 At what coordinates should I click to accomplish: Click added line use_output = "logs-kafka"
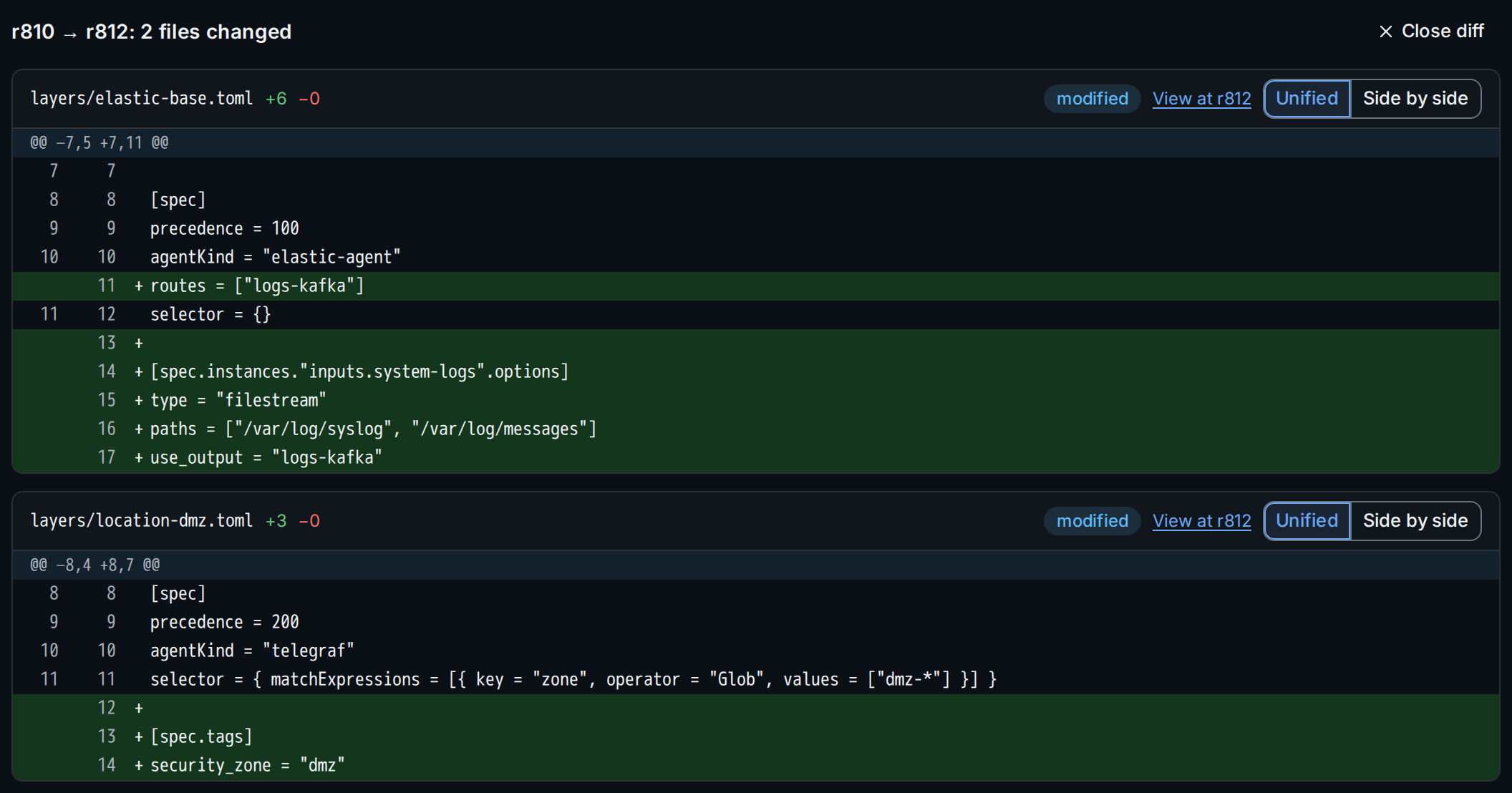coord(756,457)
